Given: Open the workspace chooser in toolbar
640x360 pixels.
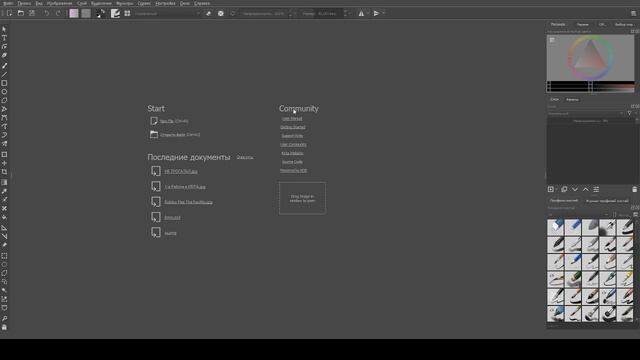Looking at the screenshot, I should (633, 13).
